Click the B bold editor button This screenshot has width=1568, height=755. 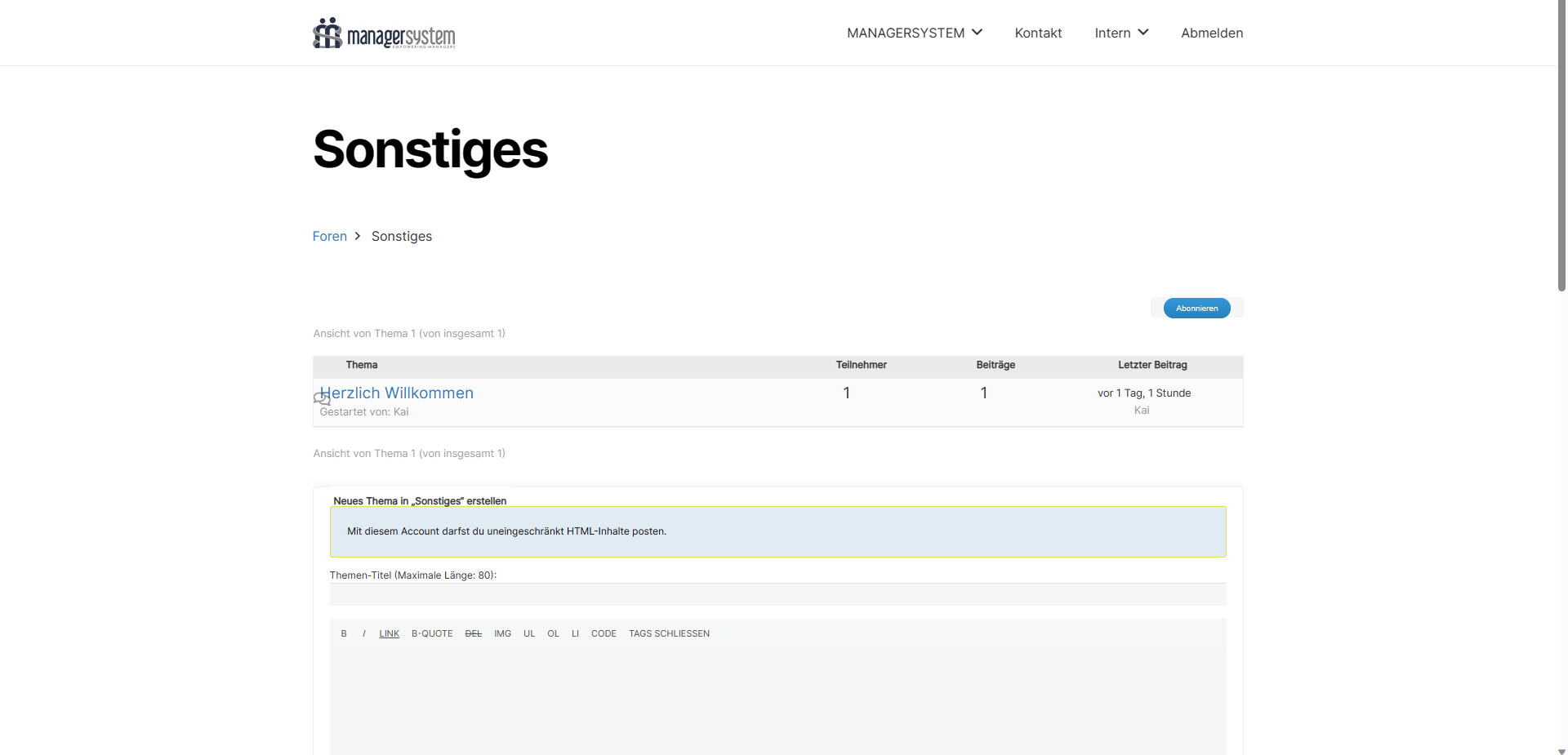coord(344,633)
